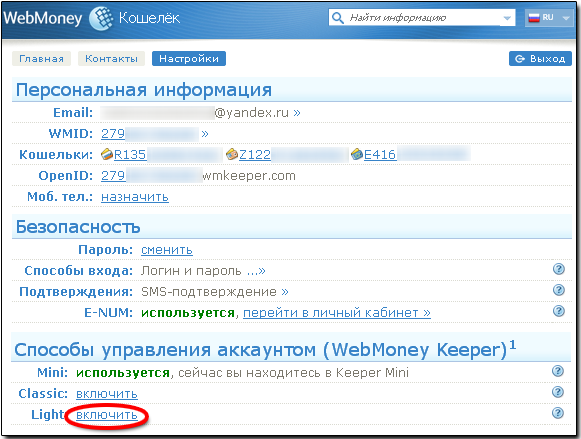The height and width of the screenshot is (439, 581).
Task: Open help icon for Mini keeper row
Action: pyautogui.click(x=558, y=371)
